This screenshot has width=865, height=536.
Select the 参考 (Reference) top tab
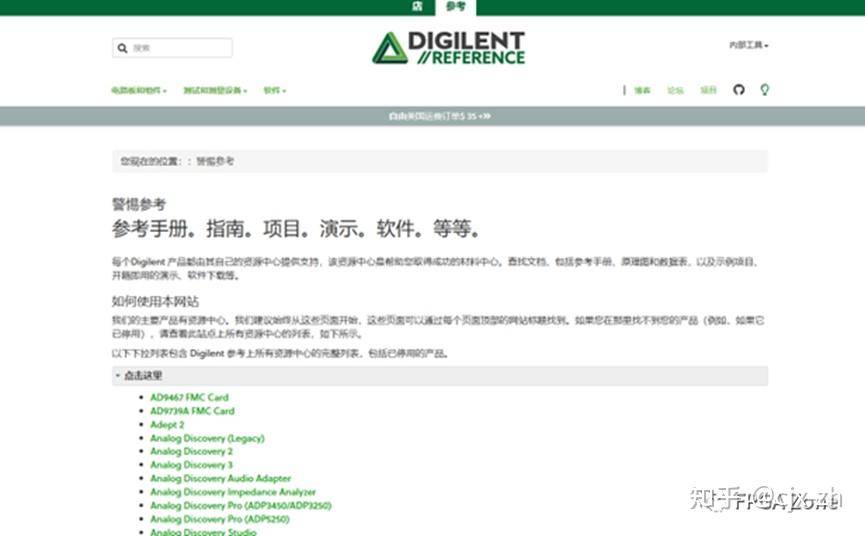coord(456,7)
